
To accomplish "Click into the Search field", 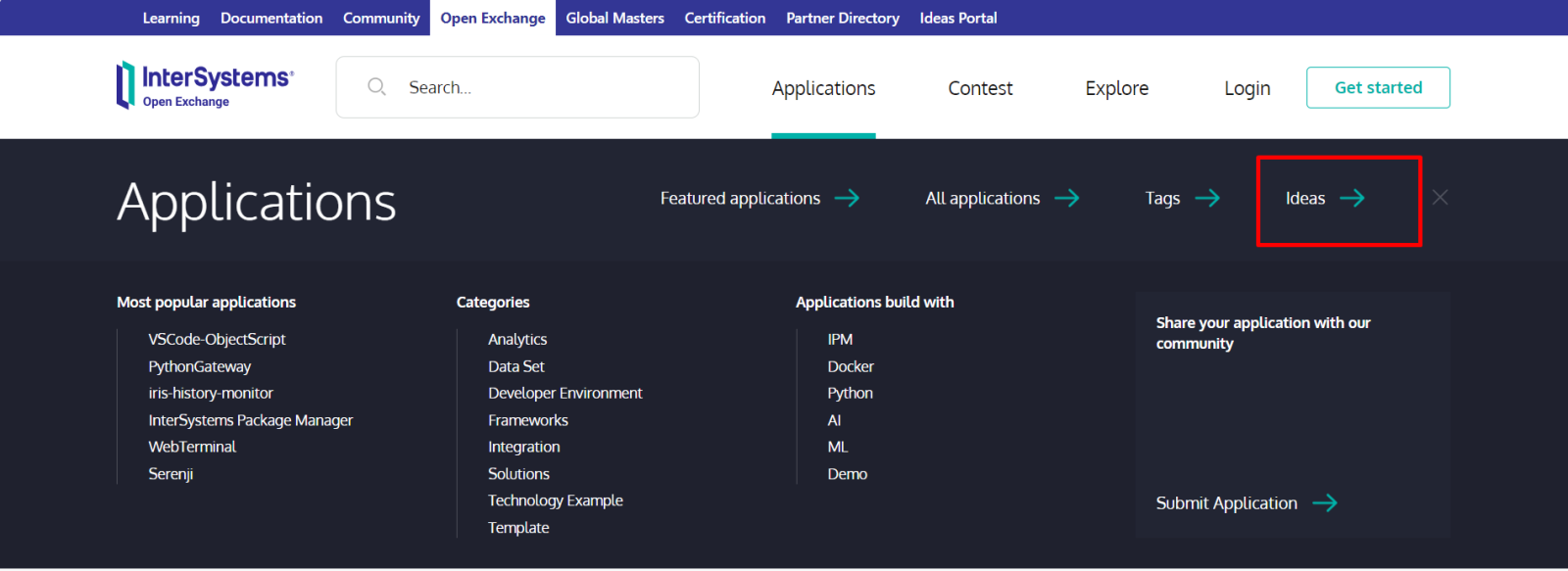I will coord(517,87).
